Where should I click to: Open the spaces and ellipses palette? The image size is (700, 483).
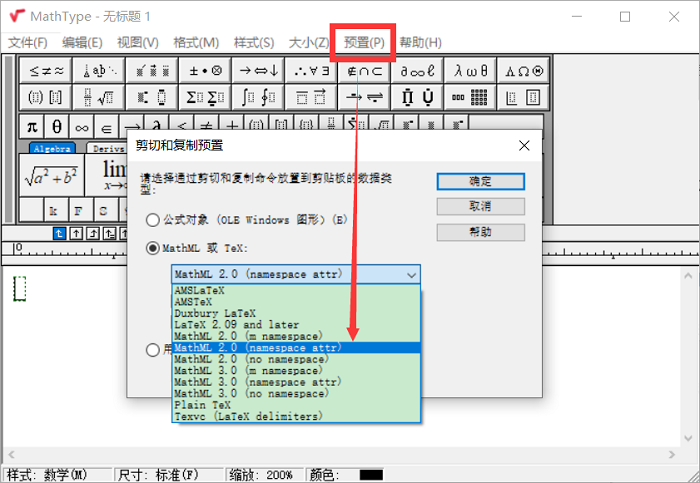point(99,71)
